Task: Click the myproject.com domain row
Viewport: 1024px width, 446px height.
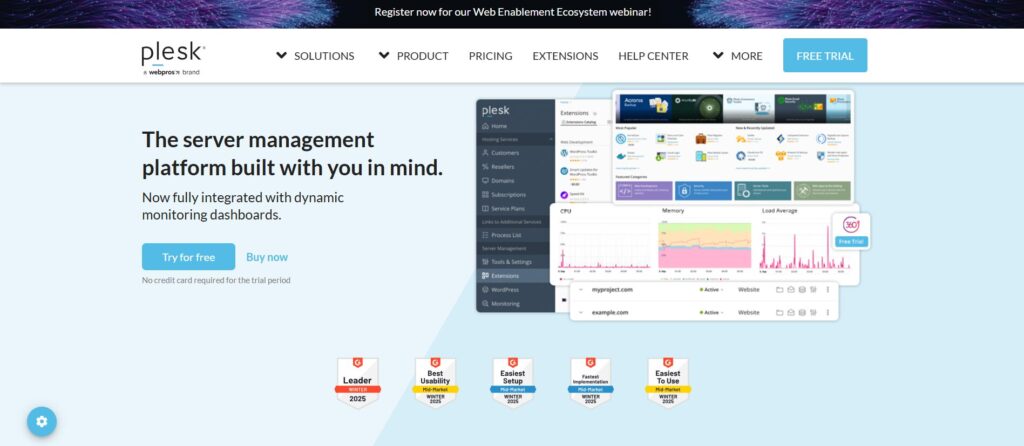Action: tap(704, 289)
